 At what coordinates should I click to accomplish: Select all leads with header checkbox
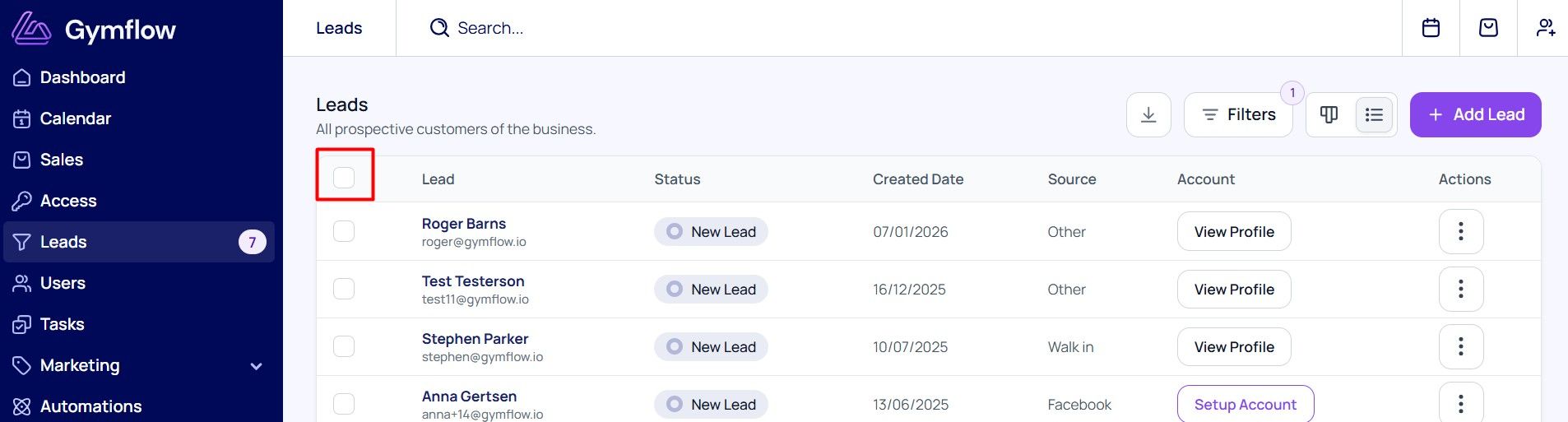(x=344, y=178)
